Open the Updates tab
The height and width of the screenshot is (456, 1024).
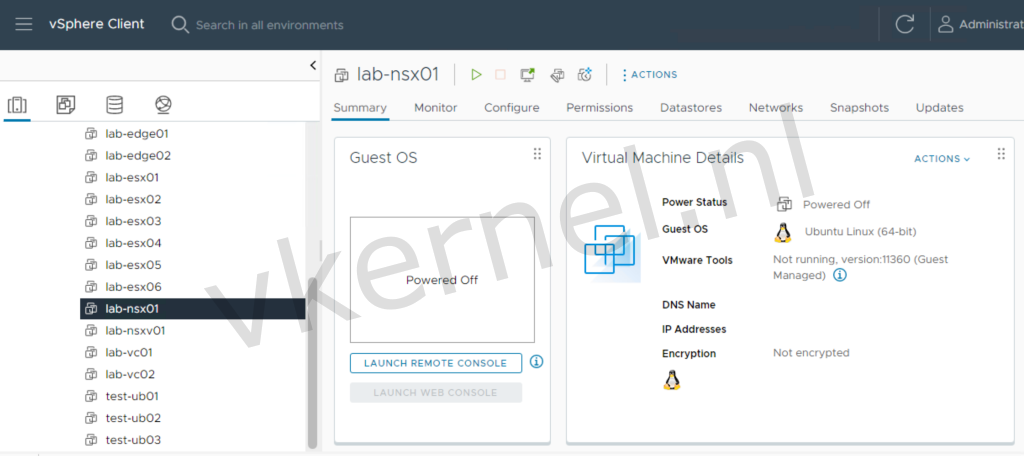tap(939, 108)
